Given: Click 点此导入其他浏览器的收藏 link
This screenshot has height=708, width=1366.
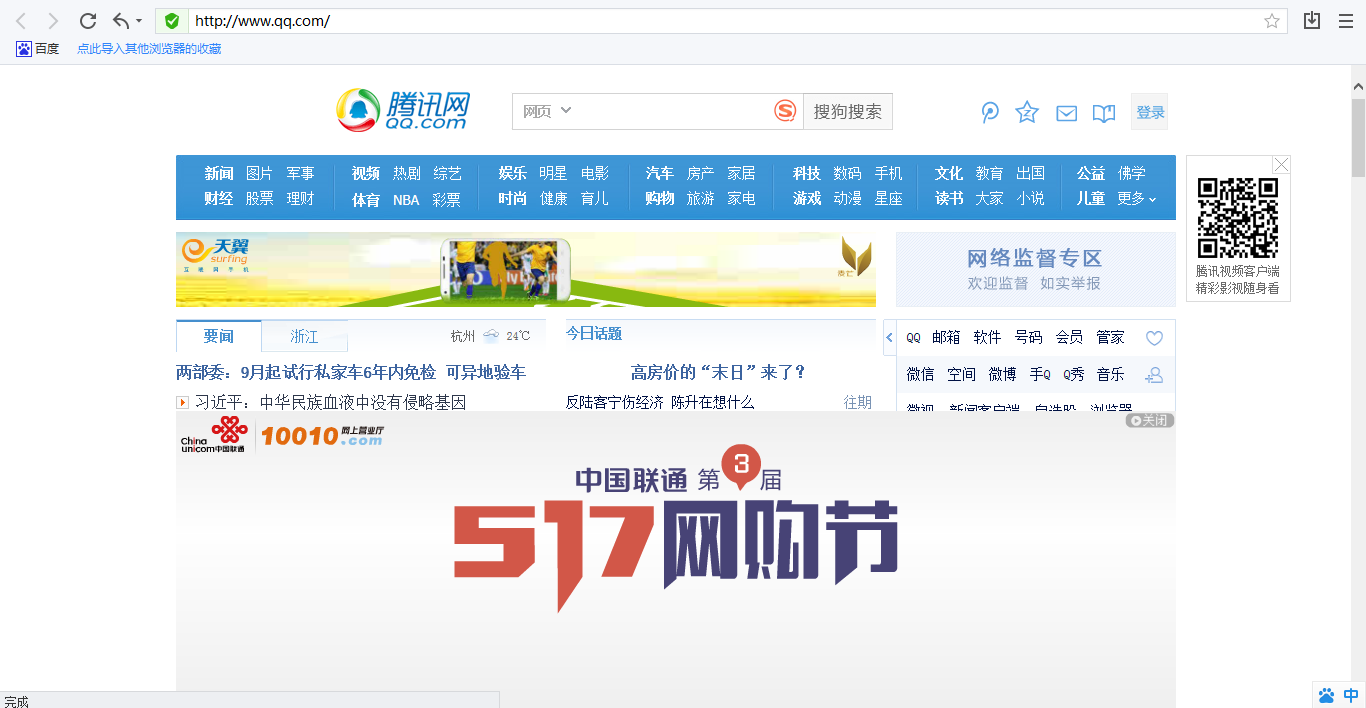Looking at the screenshot, I should tap(149, 48).
